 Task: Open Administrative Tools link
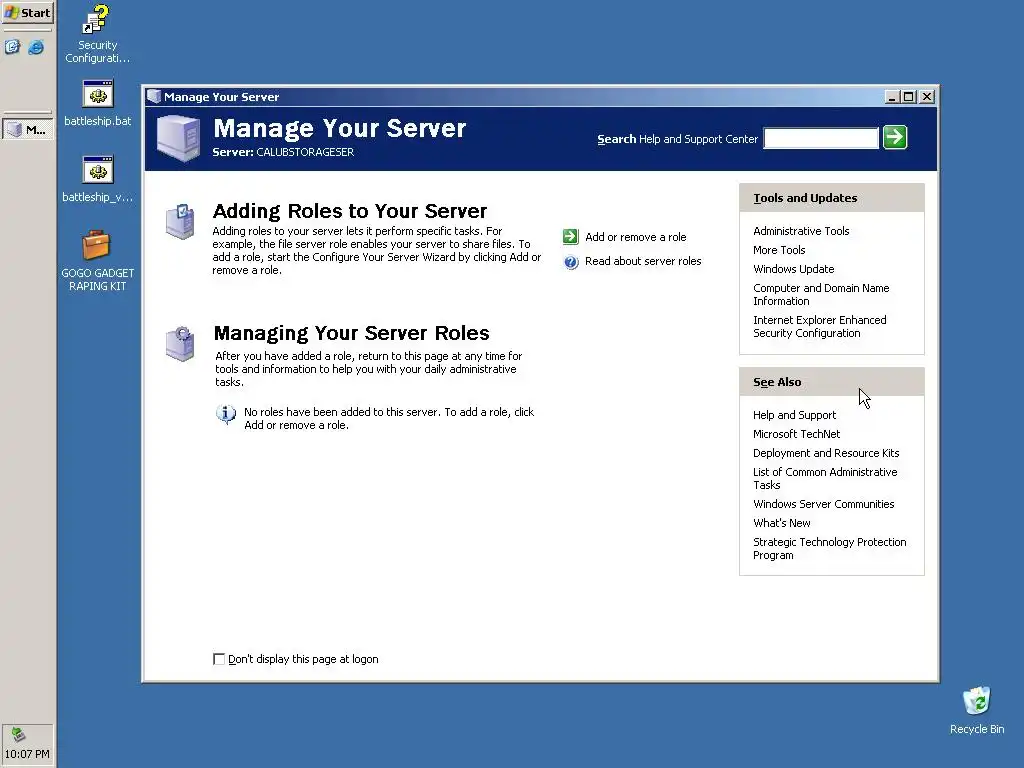click(801, 231)
